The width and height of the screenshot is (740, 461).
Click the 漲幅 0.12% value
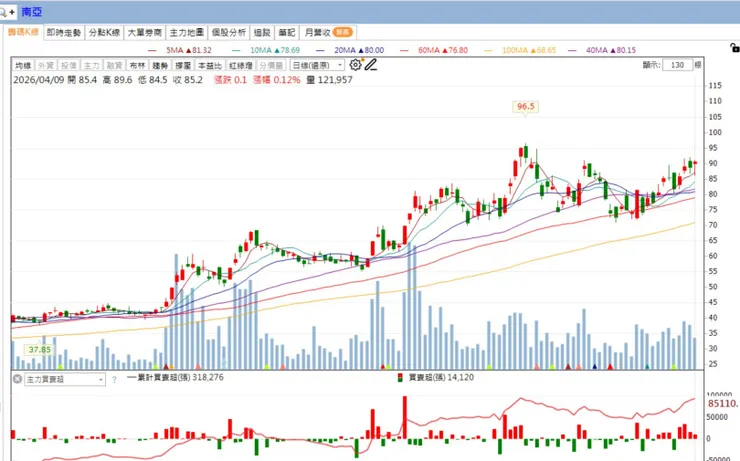277,80
